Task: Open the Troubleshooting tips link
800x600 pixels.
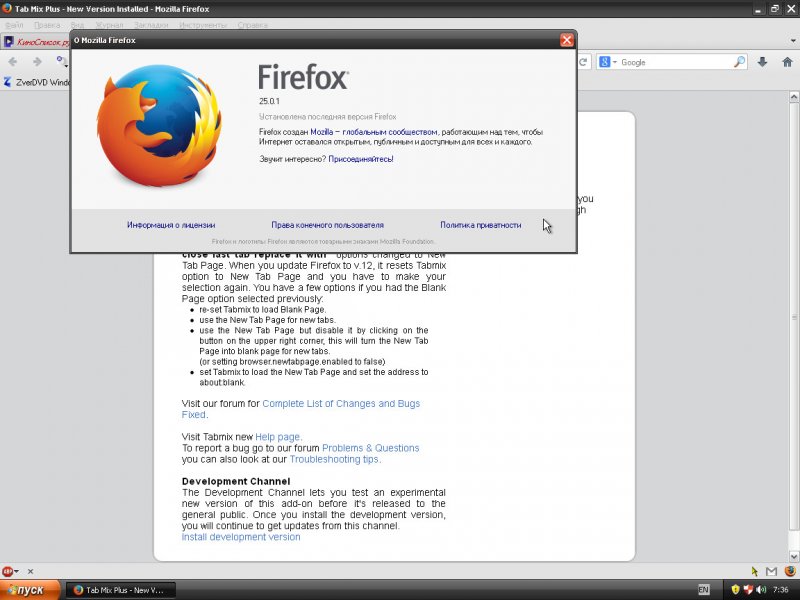Action: 335,459
